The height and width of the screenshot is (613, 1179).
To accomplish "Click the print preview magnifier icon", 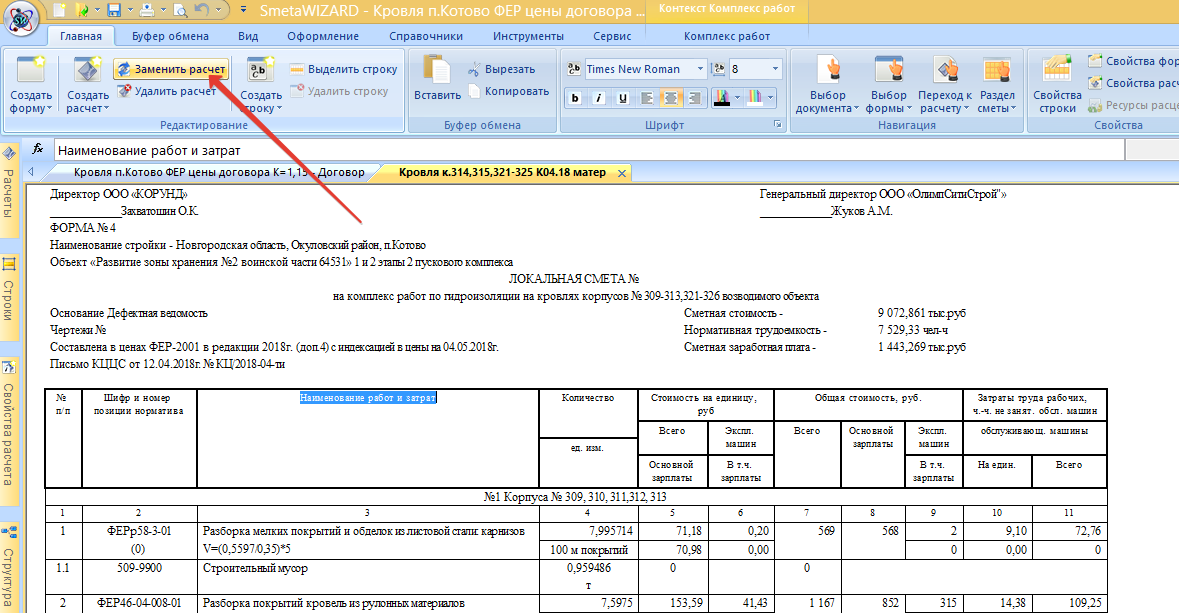I will (x=180, y=11).
